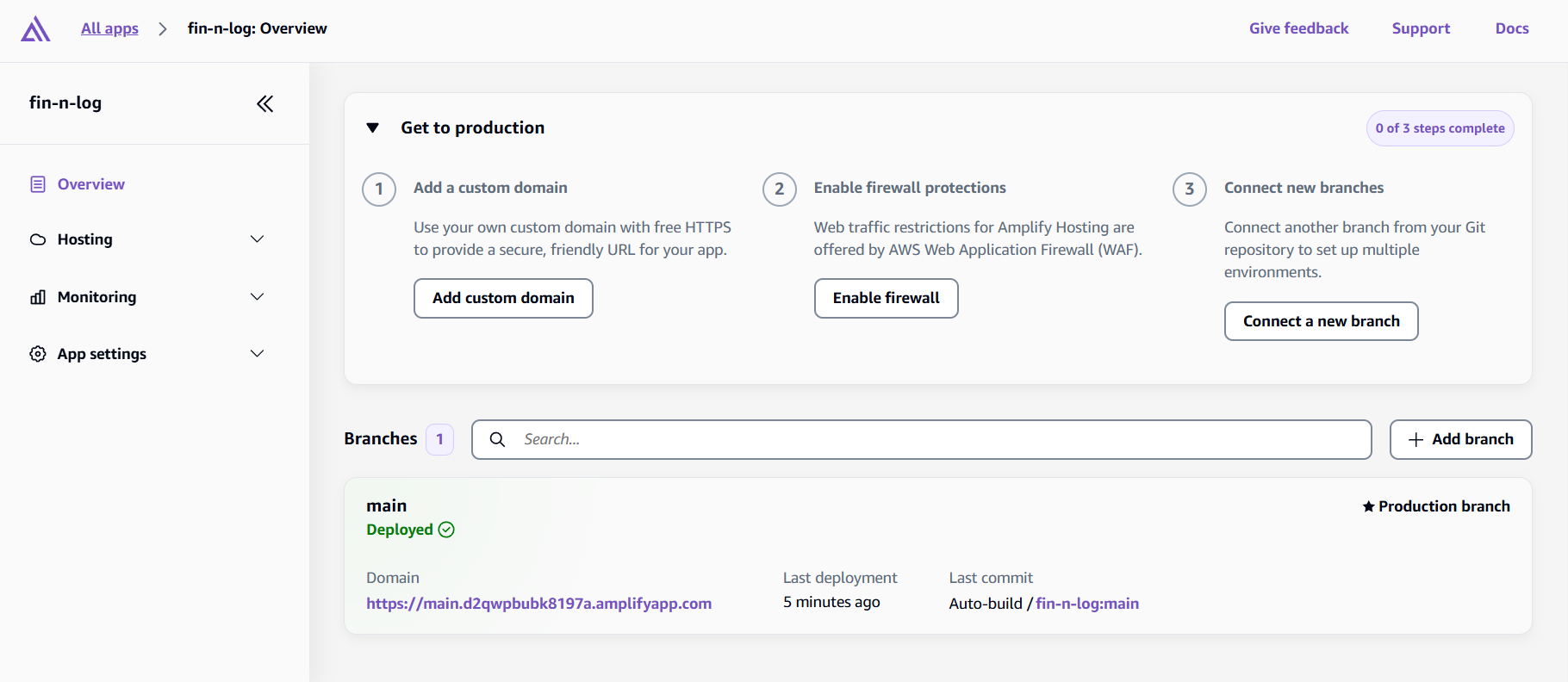
Task: Click Enable firewall button
Action: pyautogui.click(x=886, y=298)
